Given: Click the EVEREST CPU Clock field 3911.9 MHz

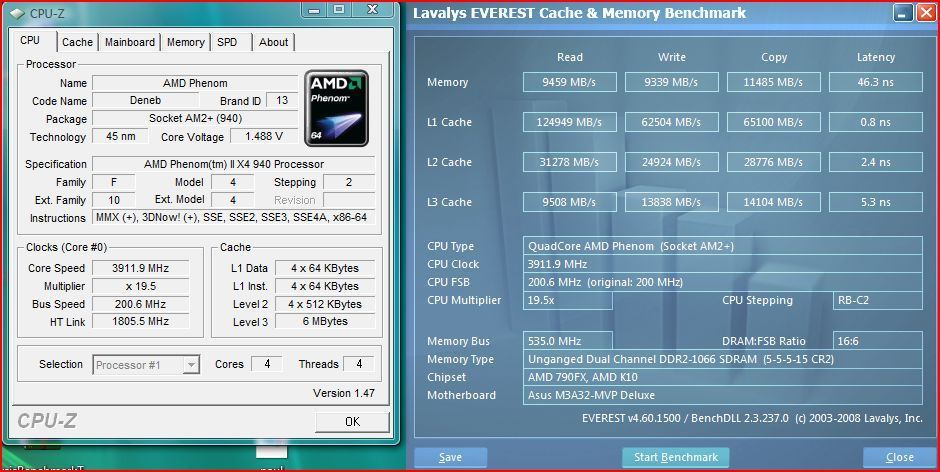Looking at the screenshot, I should 722,264.
